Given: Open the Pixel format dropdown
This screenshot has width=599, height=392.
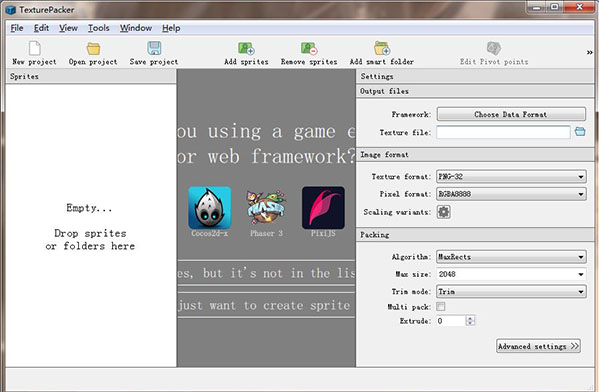Looking at the screenshot, I should click(511, 194).
